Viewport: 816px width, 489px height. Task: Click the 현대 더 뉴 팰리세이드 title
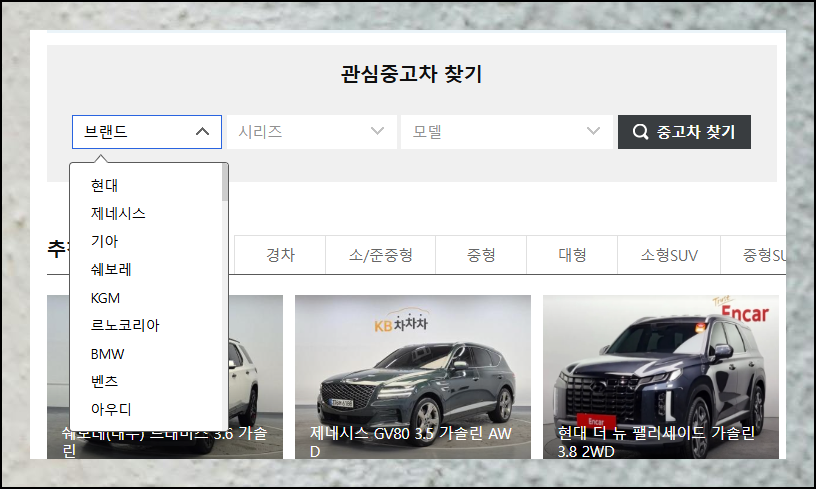(656, 442)
